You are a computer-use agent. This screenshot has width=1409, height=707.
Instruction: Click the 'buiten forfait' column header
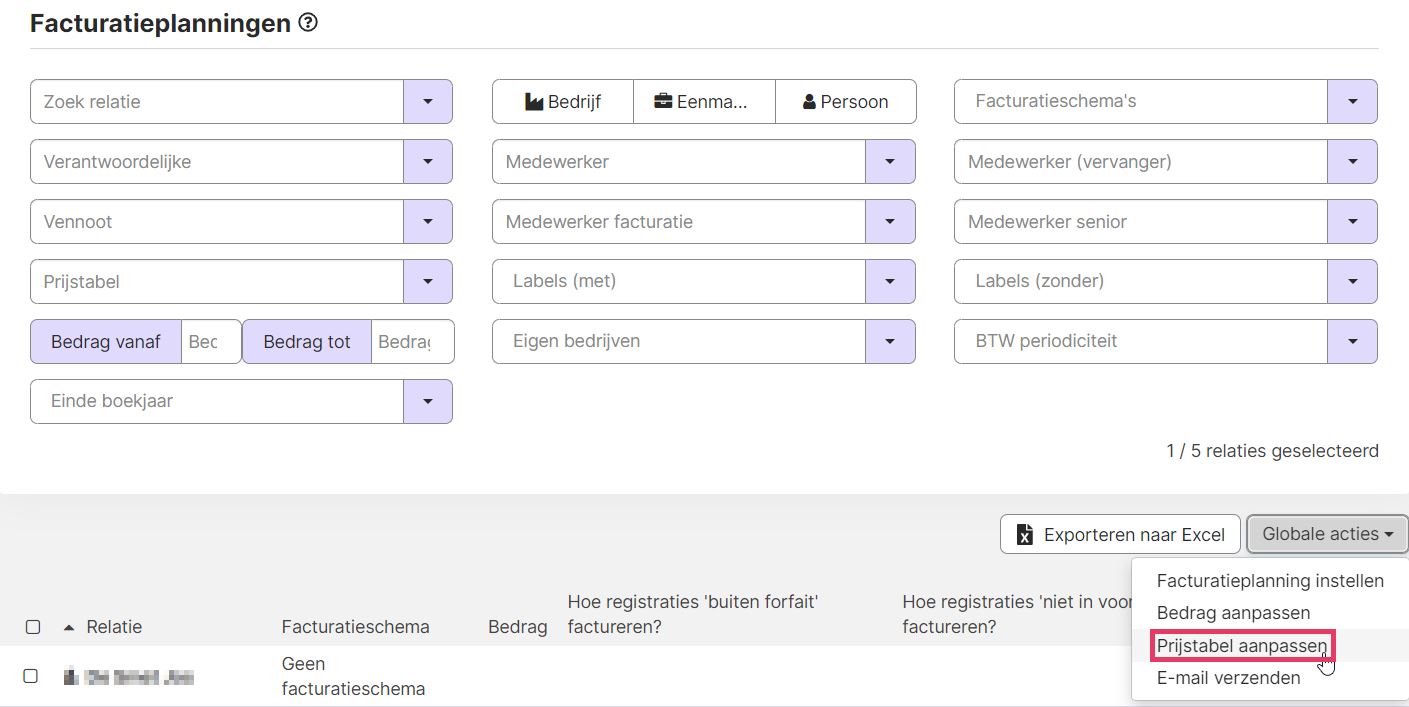(x=693, y=614)
